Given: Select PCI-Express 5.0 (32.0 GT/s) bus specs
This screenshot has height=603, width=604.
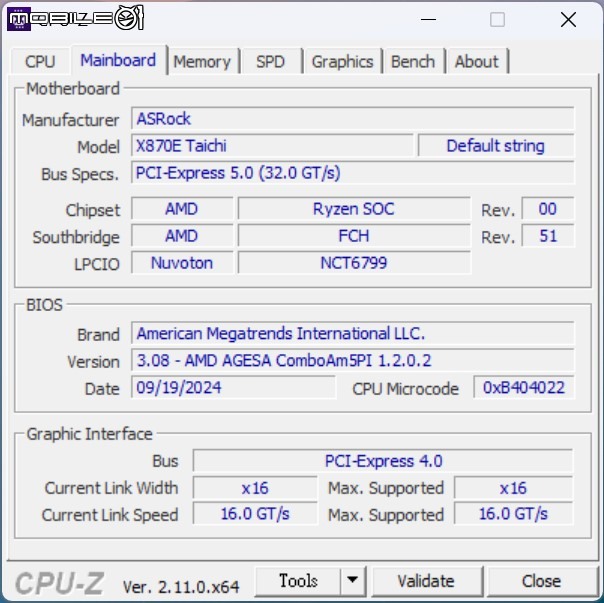Looking at the screenshot, I should click(x=352, y=173).
